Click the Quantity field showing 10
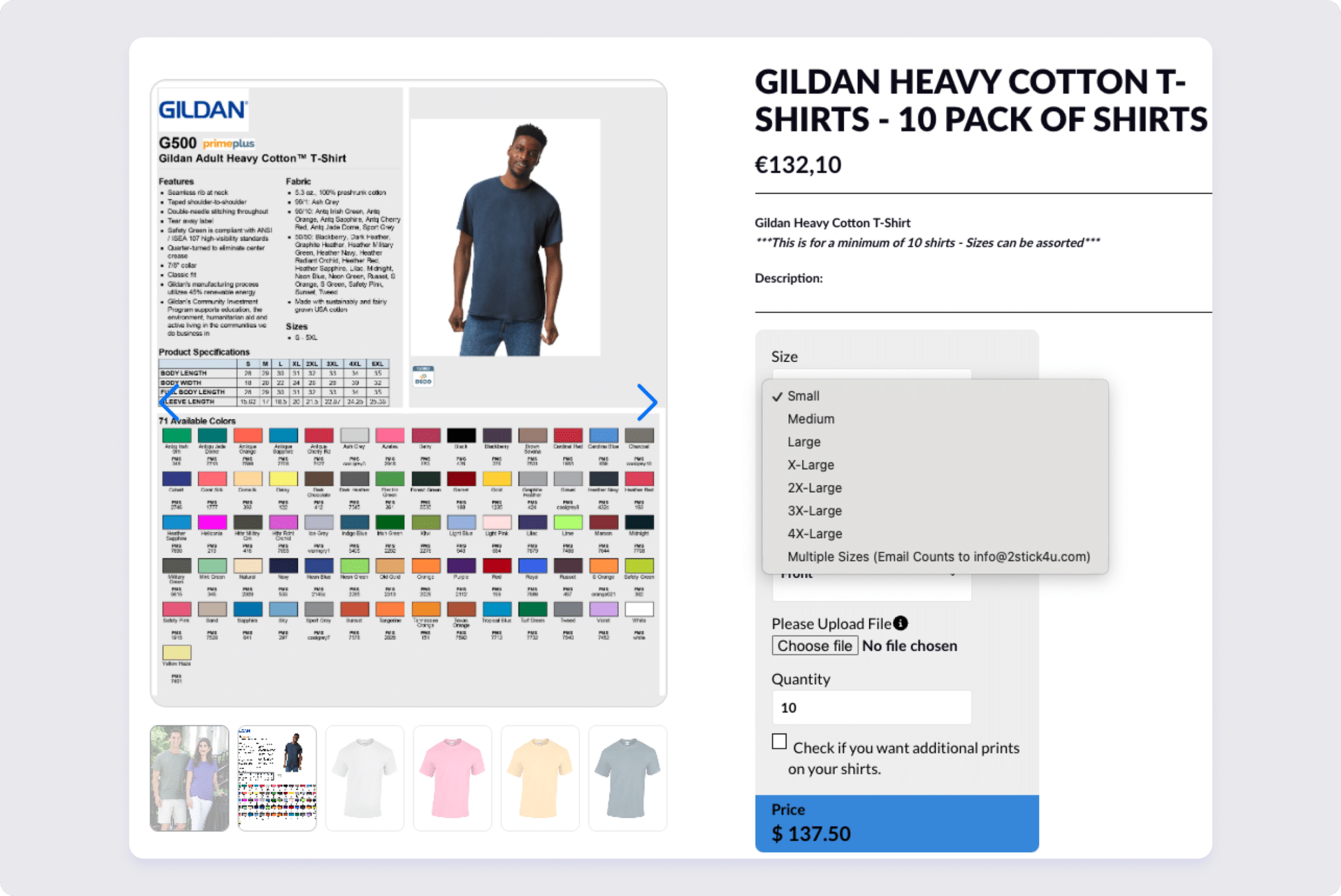Viewport: 1341px width, 896px height. (872, 708)
